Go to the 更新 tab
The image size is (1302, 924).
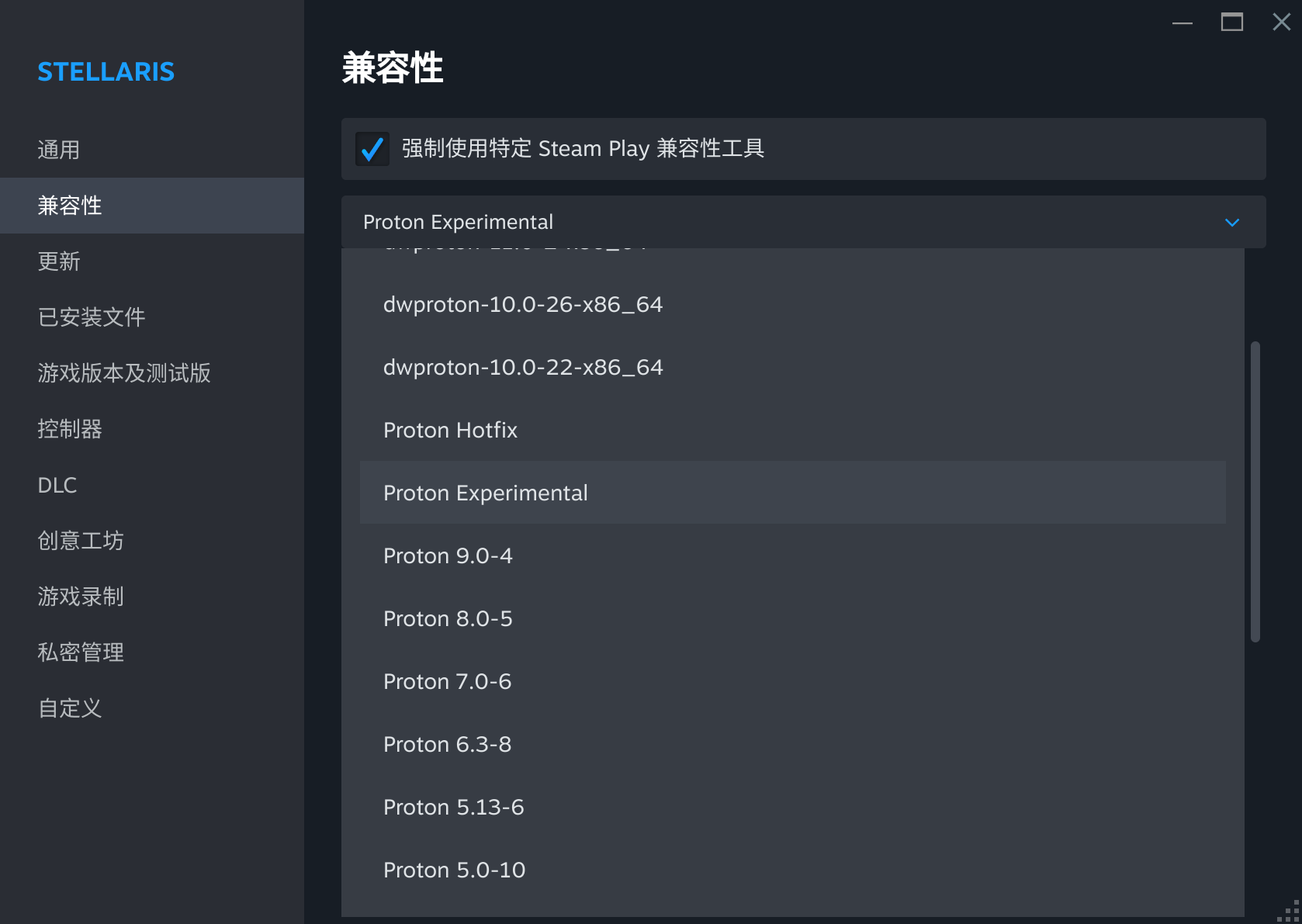[152, 261]
